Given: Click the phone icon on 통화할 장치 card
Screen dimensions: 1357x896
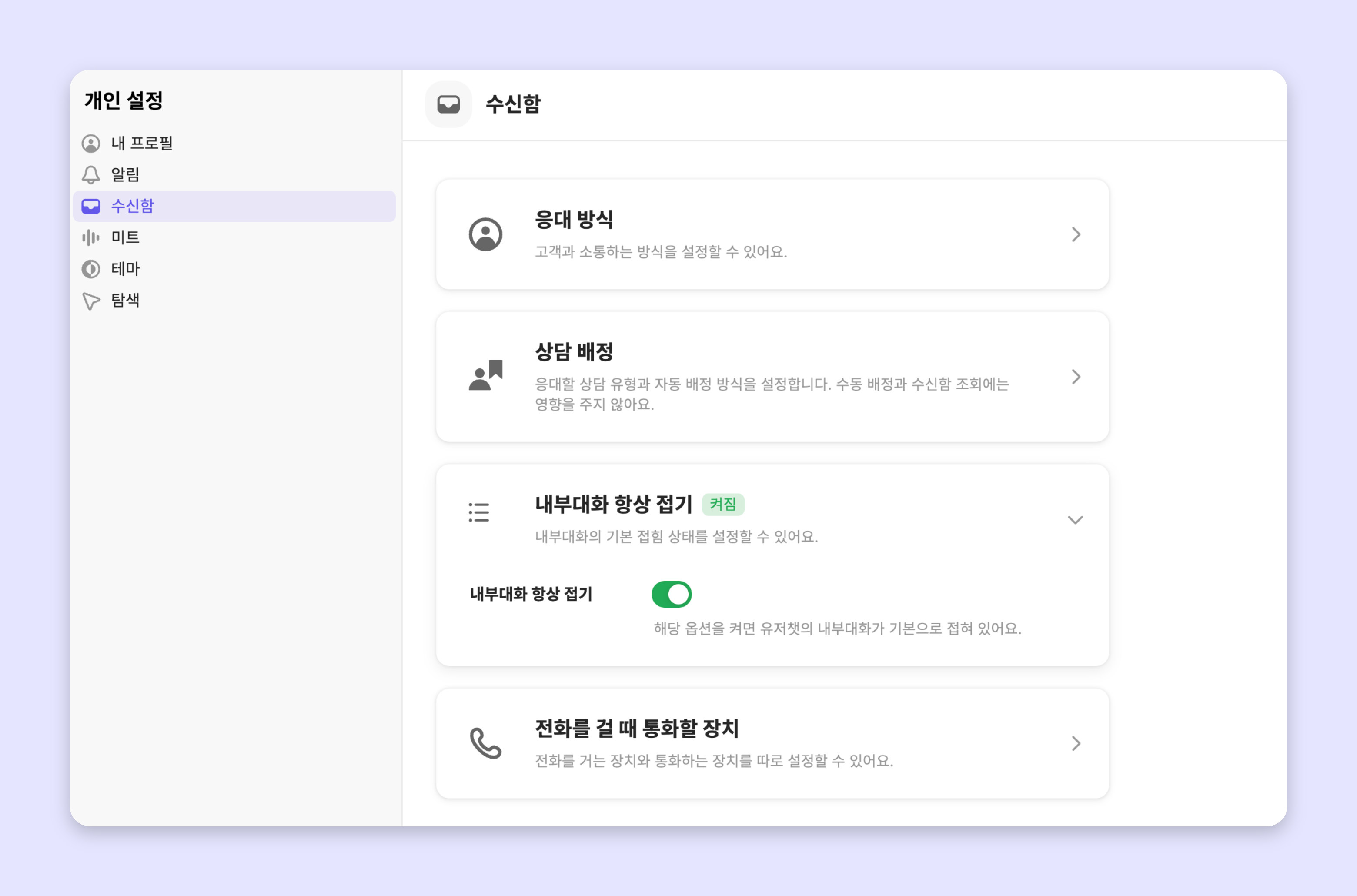Looking at the screenshot, I should pyautogui.click(x=486, y=743).
